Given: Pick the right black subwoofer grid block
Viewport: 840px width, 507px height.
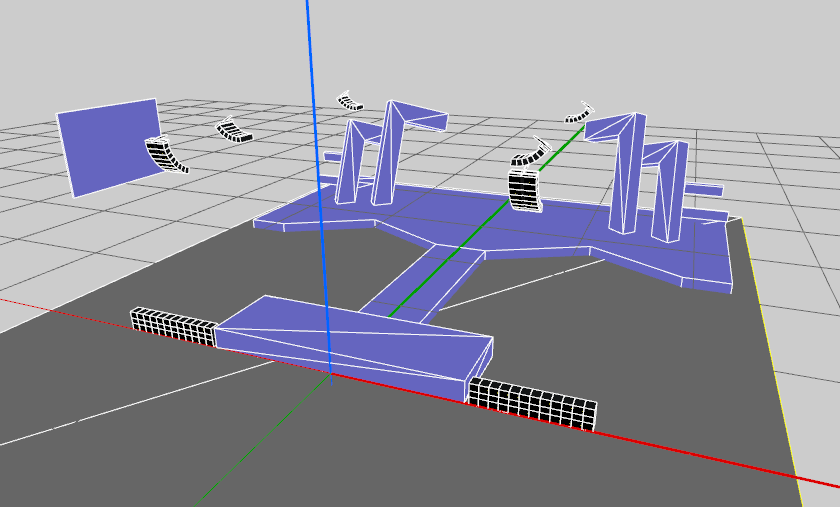Looking at the screenshot, I should pyautogui.click(x=533, y=403).
